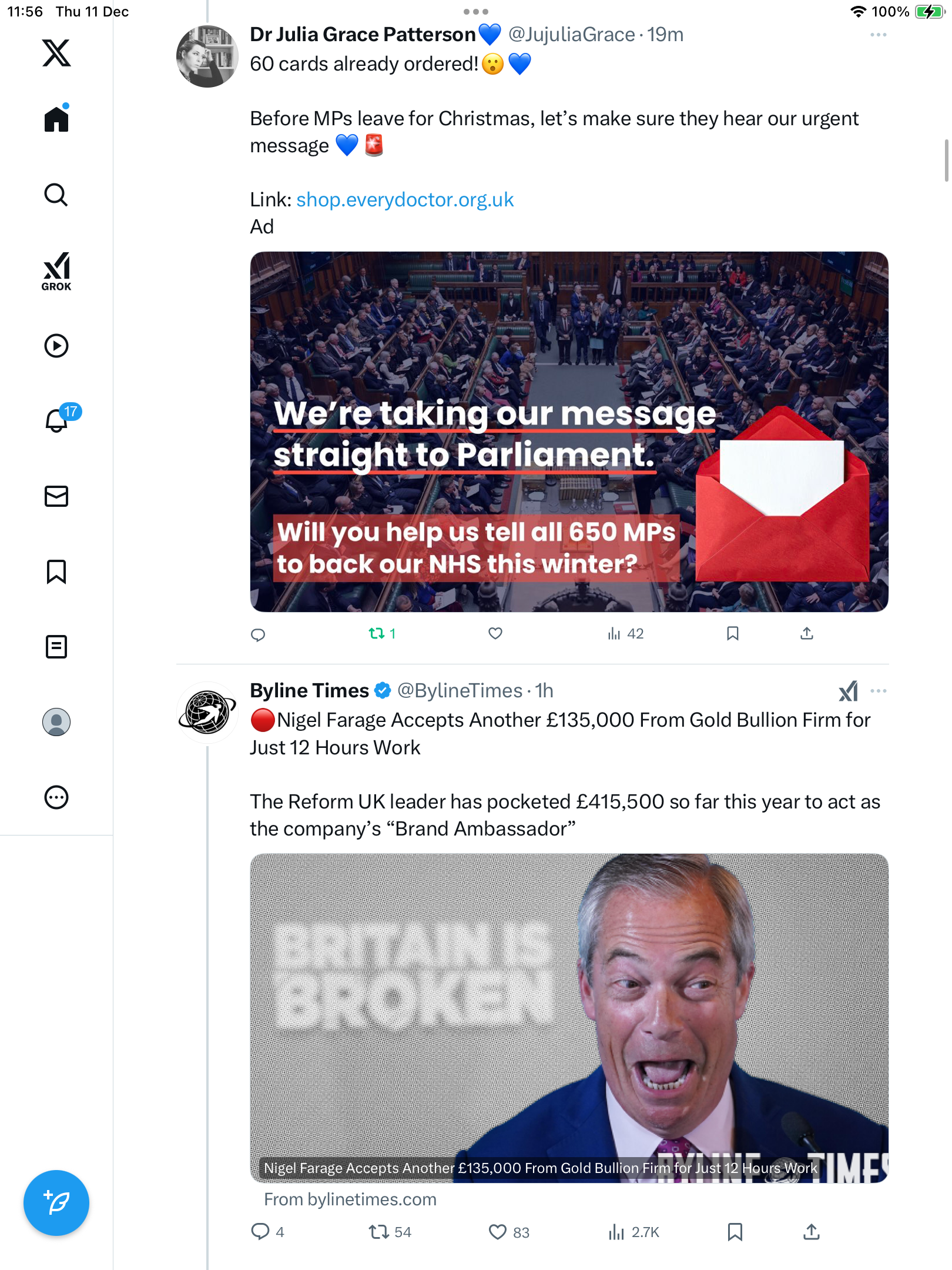Open the Grok sidebar icon
This screenshot has height=1270, width=952.
point(56,271)
